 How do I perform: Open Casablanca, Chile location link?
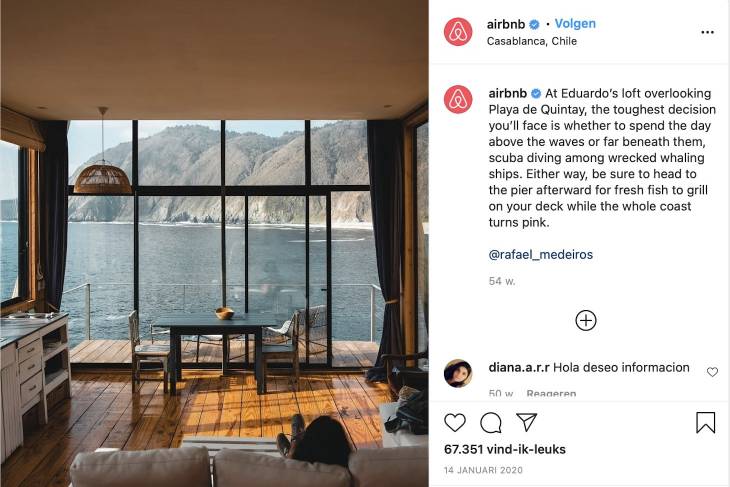(532, 41)
